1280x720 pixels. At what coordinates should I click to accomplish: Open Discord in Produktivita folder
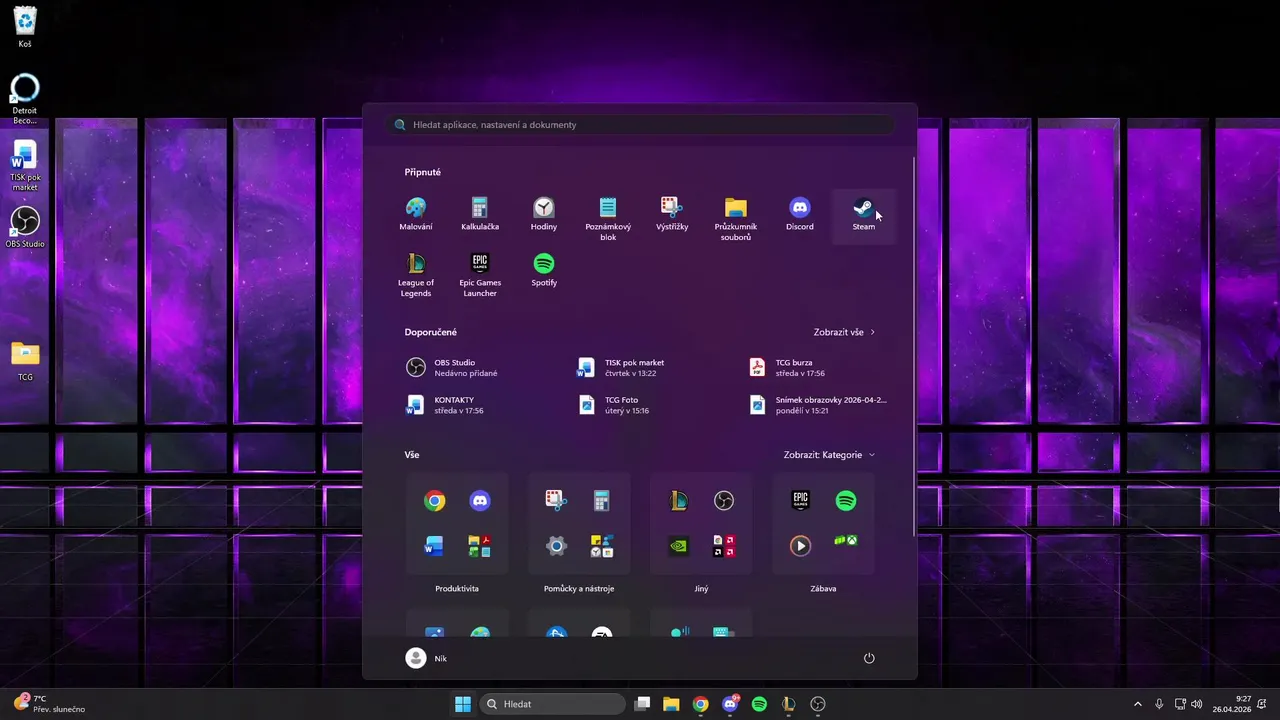(x=480, y=501)
